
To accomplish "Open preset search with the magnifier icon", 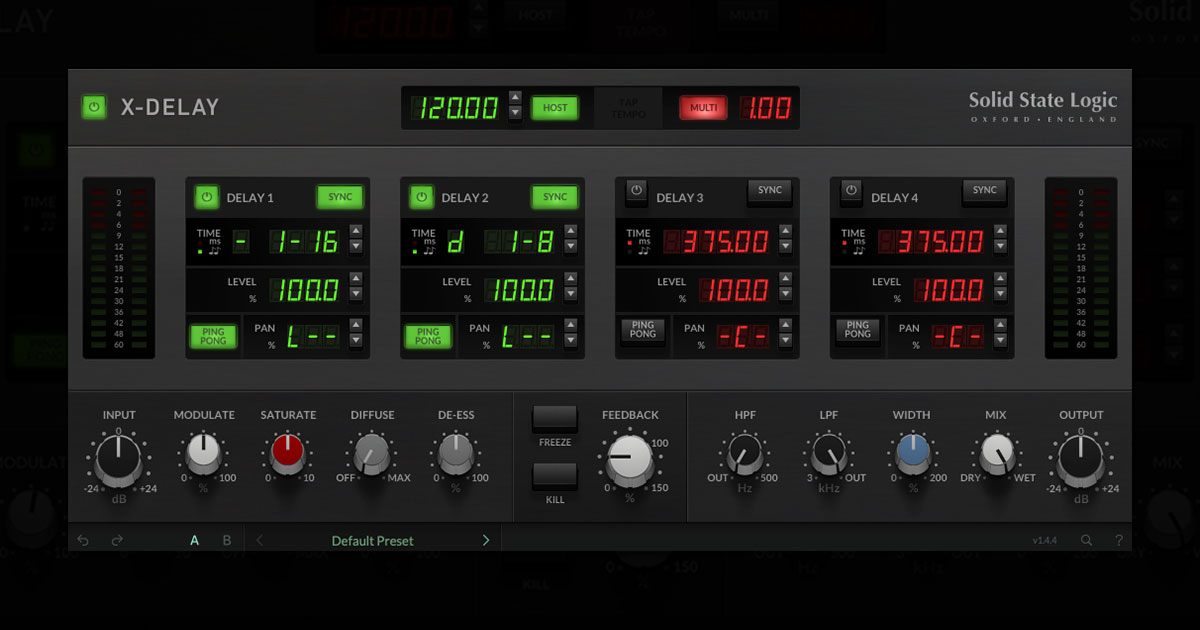I will [1086, 539].
